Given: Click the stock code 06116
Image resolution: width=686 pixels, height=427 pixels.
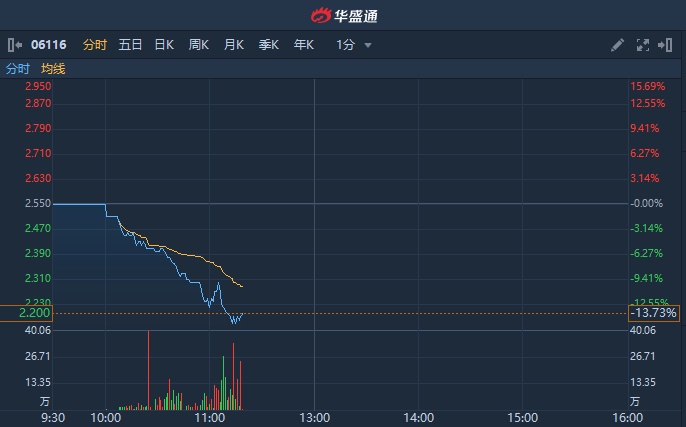Looking at the screenshot, I should coord(49,45).
